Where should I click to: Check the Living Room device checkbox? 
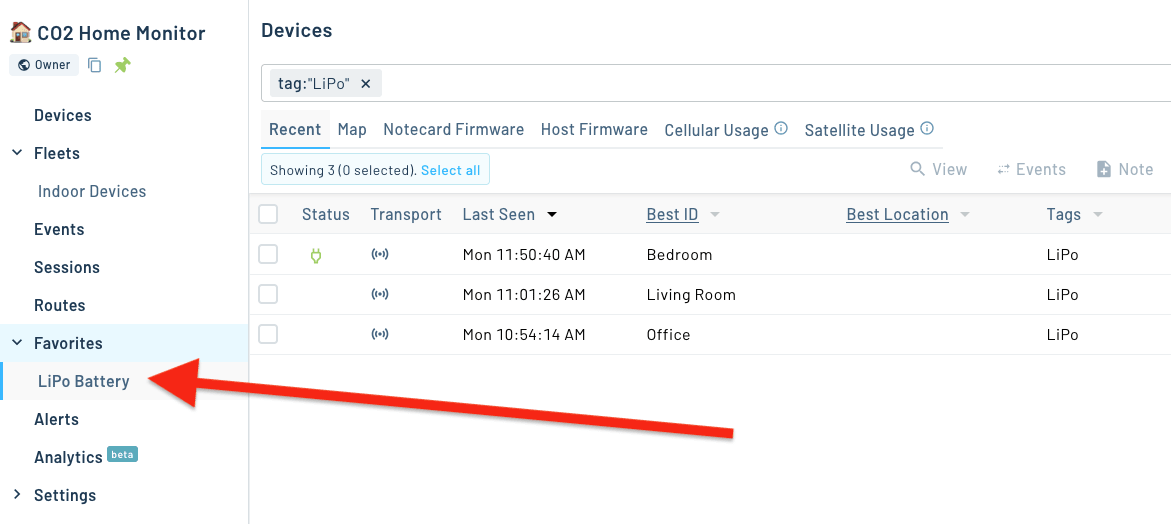tap(268, 295)
